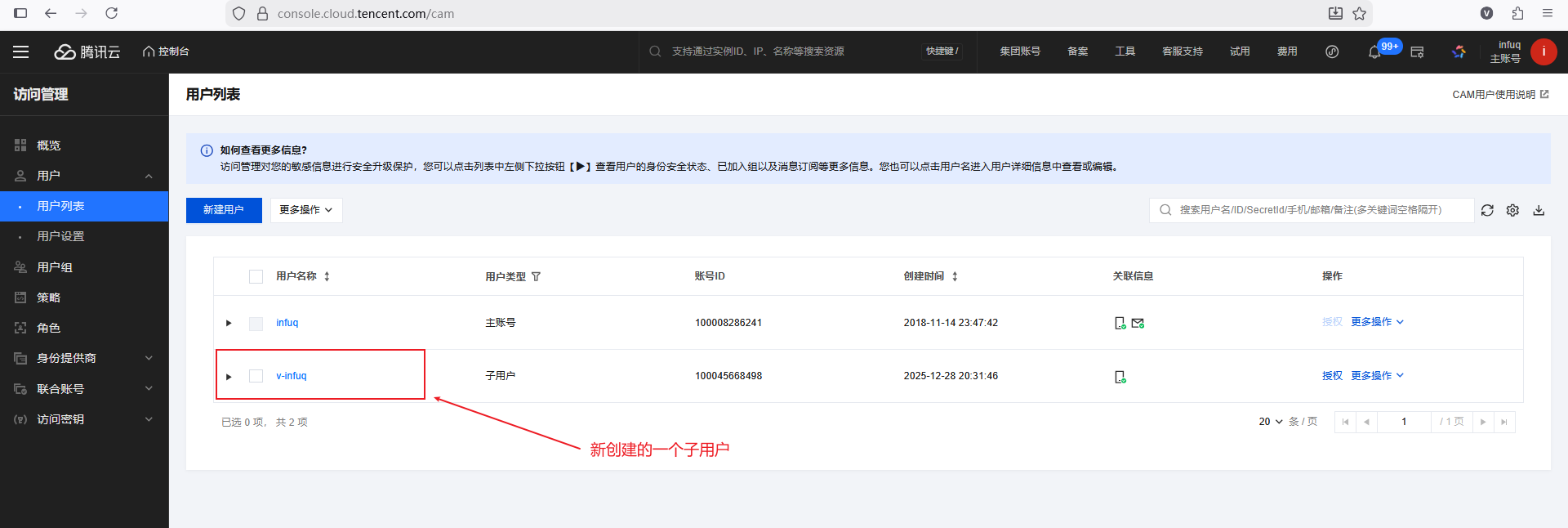Click email icon in infuq row
The image size is (1568, 528).
pos(1138,323)
